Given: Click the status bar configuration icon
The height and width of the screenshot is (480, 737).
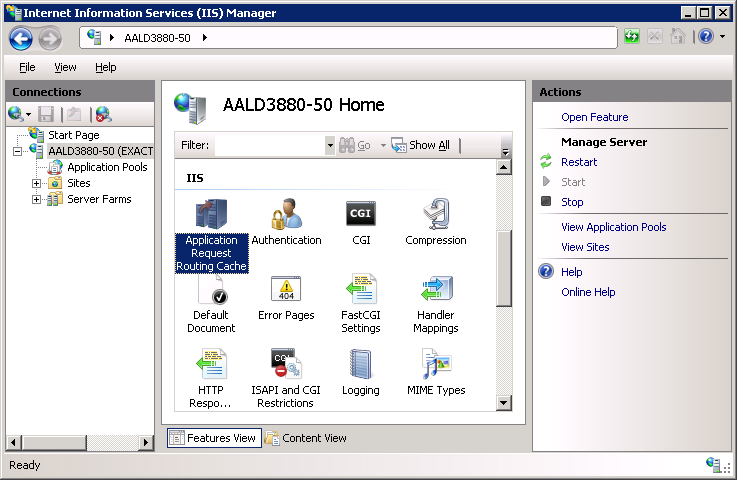Looking at the screenshot, I should [x=713, y=464].
